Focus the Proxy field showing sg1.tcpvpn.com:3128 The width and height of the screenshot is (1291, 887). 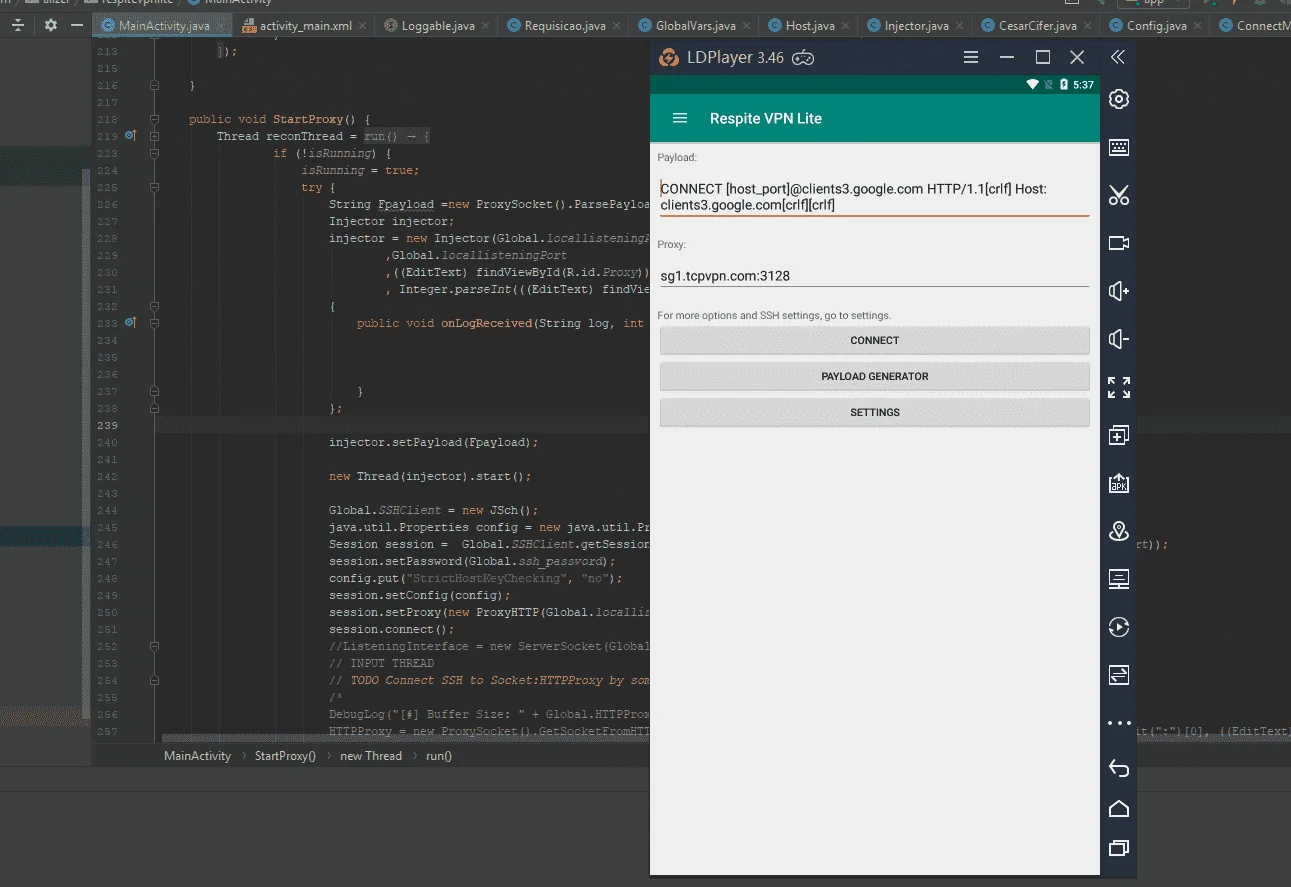coord(874,276)
